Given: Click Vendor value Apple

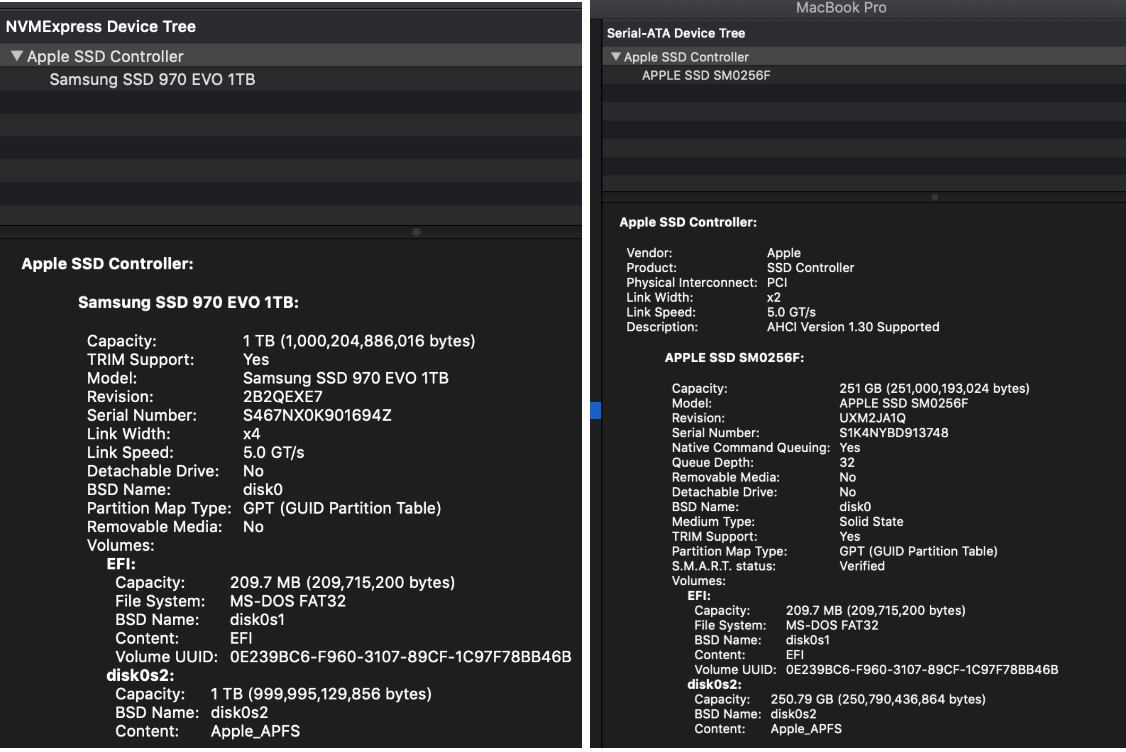Looking at the screenshot, I should pyautogui.click(x=783, y=253).
